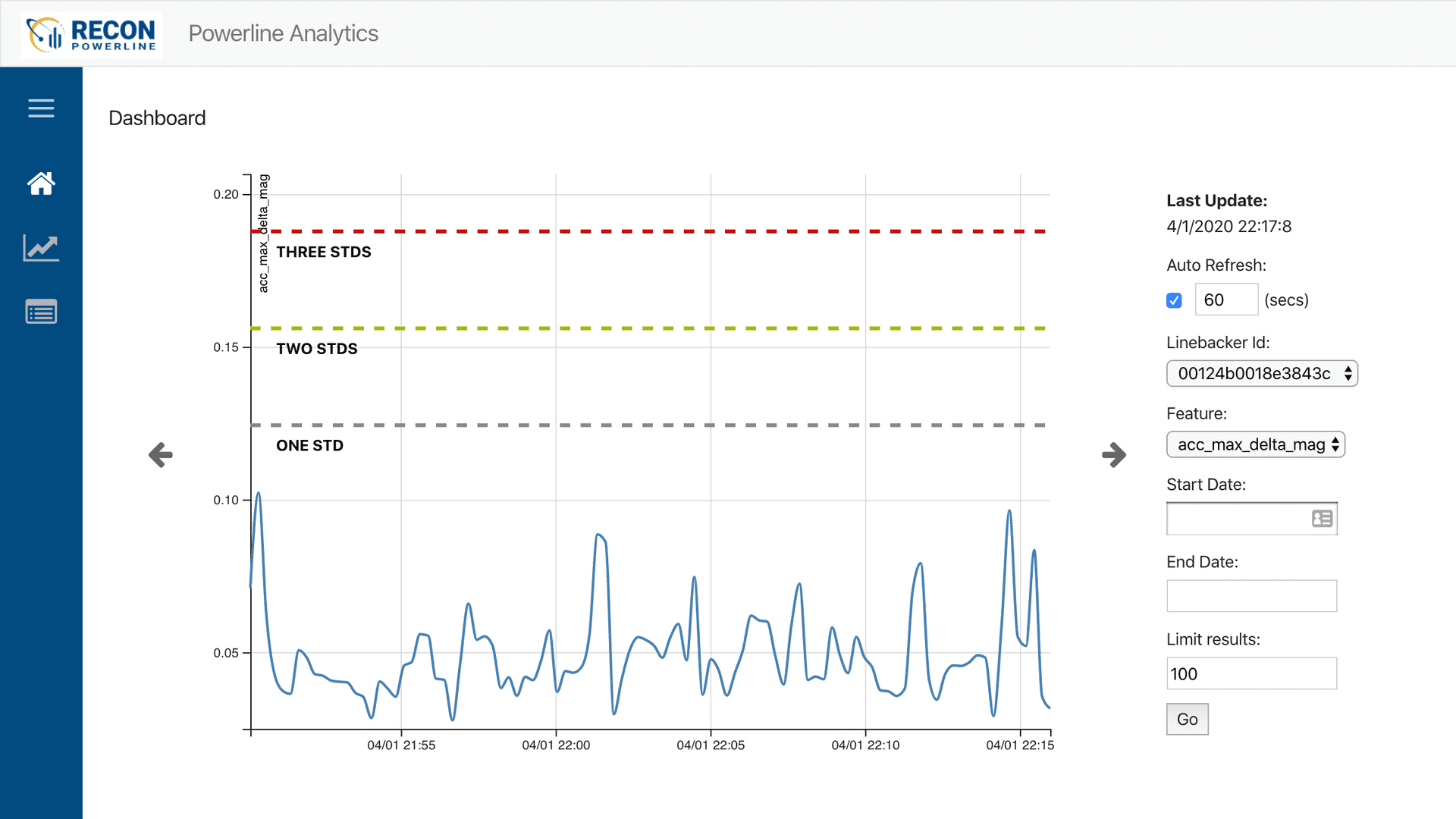Click the acc_max_delta_mag y-axis title
The image size is (1456, 819).
coord(263,234)
